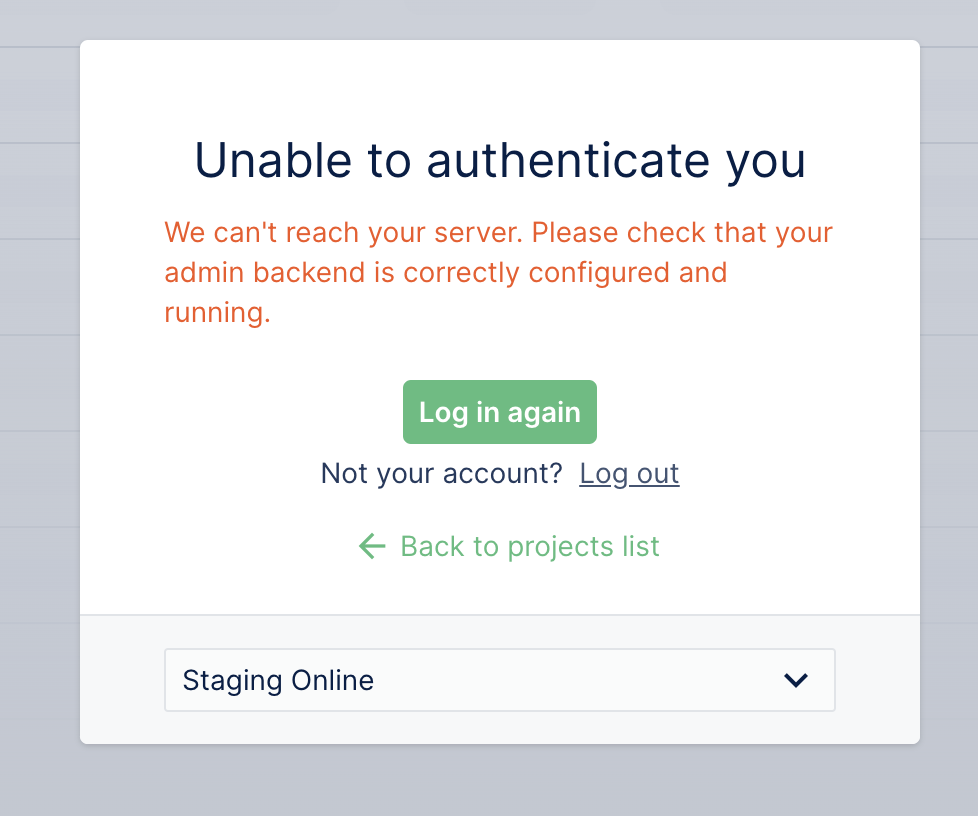Click the chevron down arrow in environment selector
The height and width of the screenshot is (816, 978).
(x=796, y=681)
